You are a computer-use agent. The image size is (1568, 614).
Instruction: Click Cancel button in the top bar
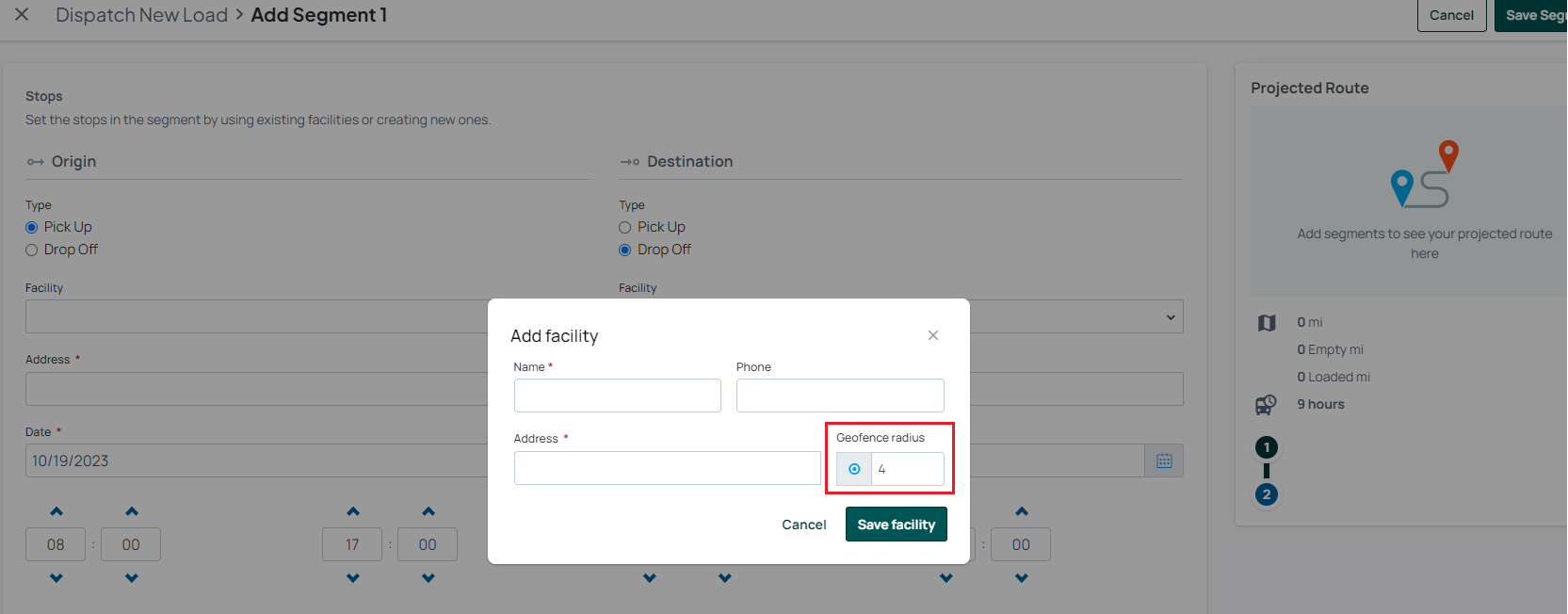(1451, 15)
